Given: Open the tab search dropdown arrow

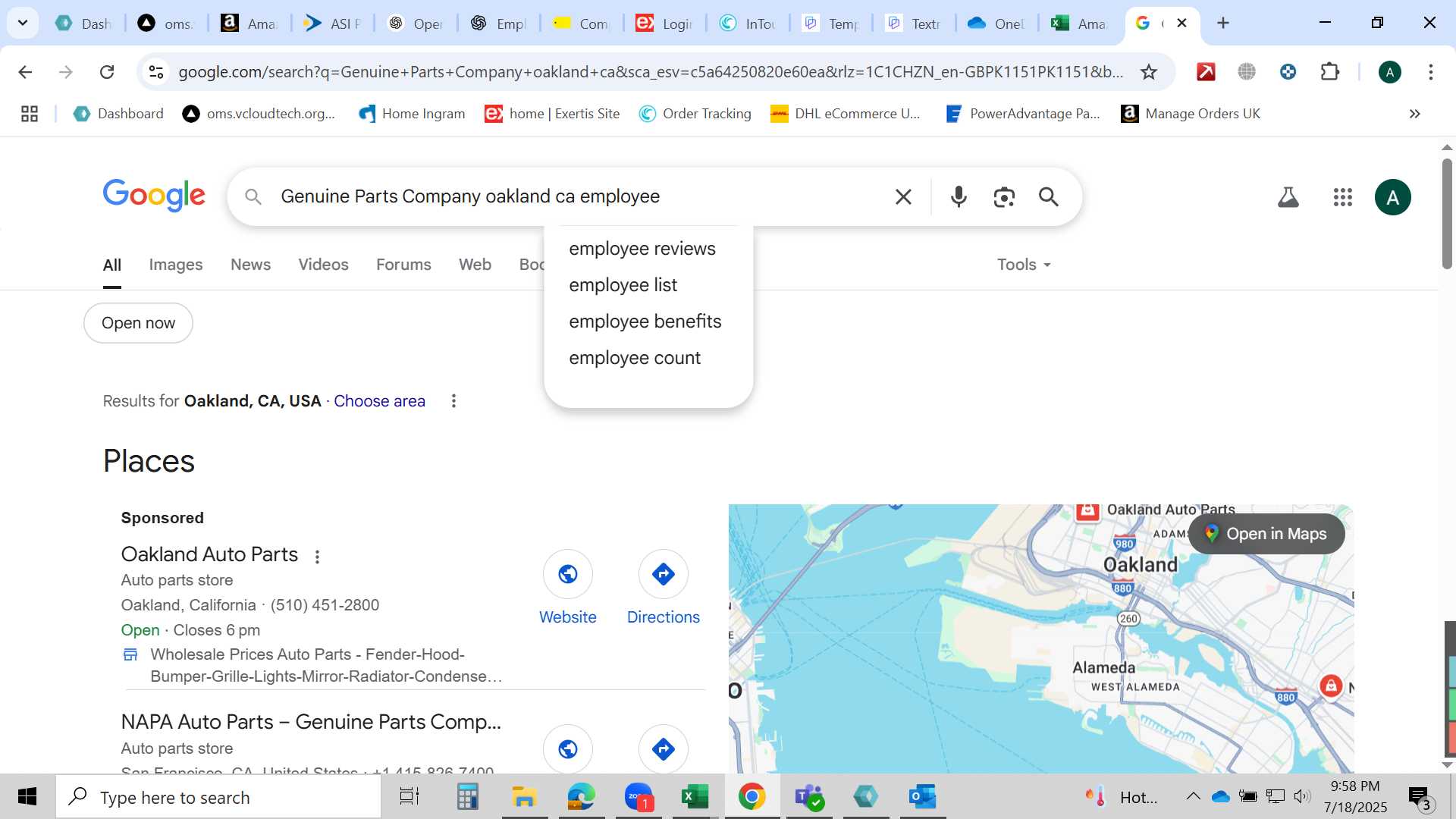Looking at the screenshot, I should (x=23, y=23).
